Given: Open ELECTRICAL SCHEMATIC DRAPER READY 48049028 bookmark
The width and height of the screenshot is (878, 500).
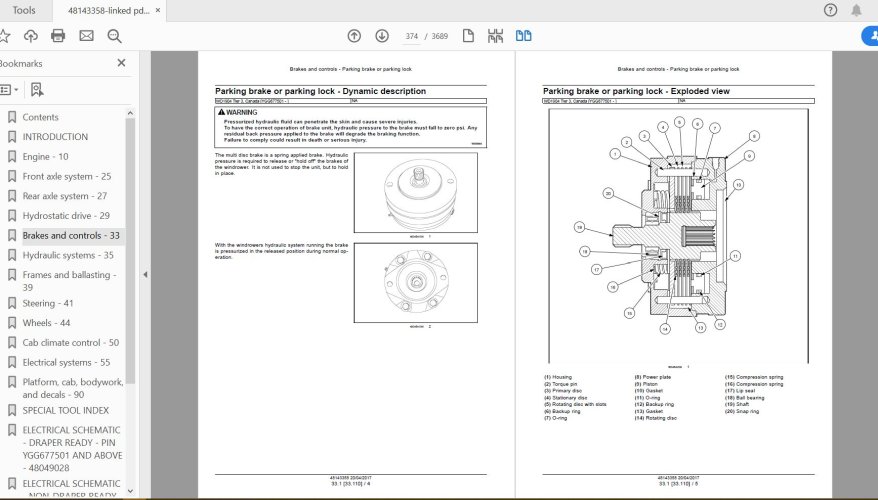Looking at the screenshot, I should [72, 449].
